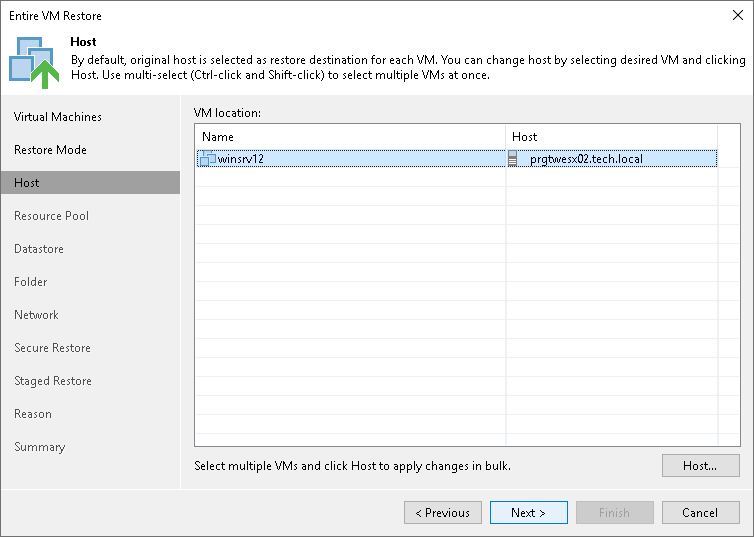The width and height of the screenshot is (754, 537).
Task: Open the Reason step
Action: pyautogui.click(x=33, y=414)
